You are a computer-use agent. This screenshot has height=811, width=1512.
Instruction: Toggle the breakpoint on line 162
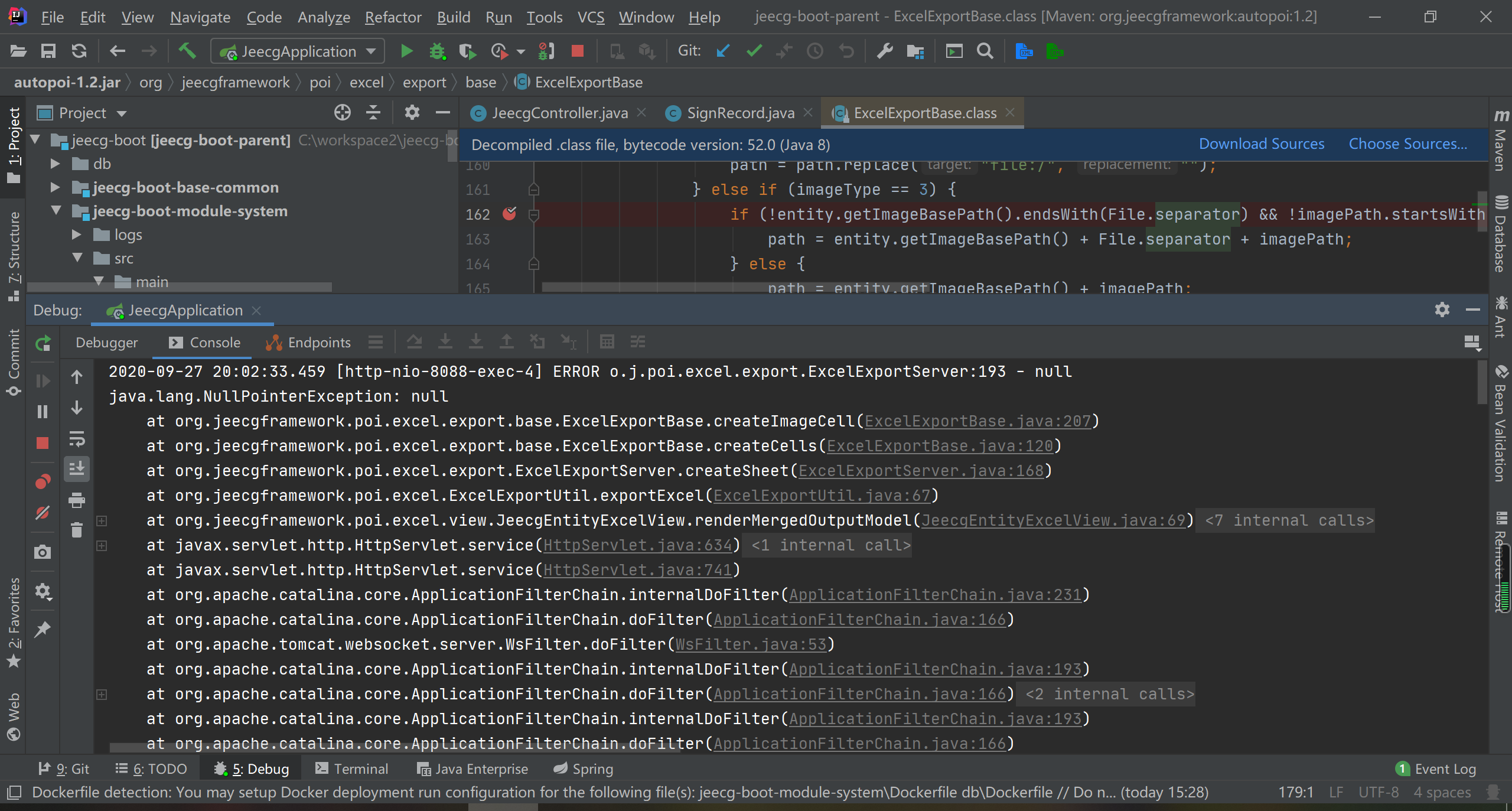click(510, 214)
